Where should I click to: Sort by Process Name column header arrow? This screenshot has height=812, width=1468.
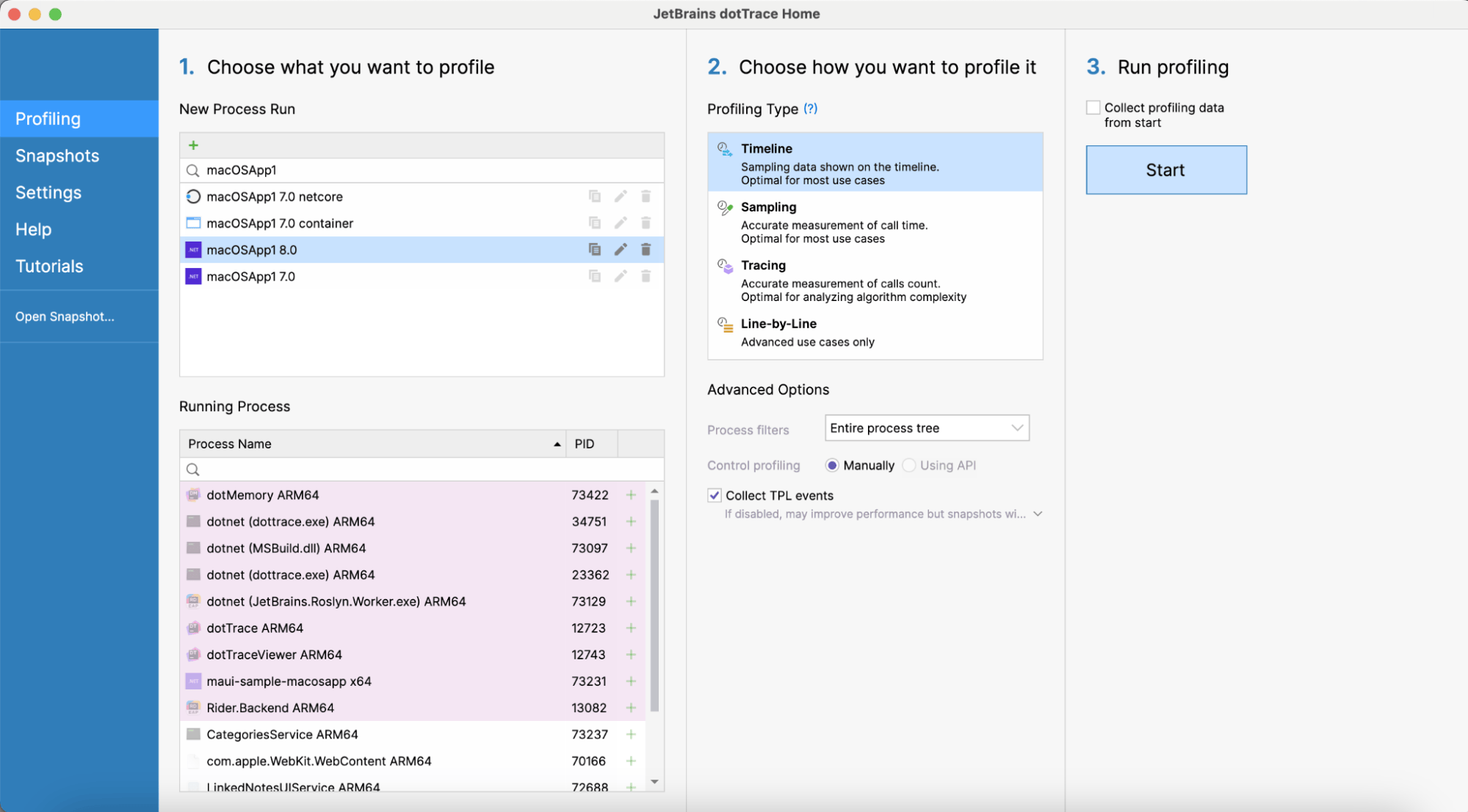pyautogui.click(x=557, y=444)
